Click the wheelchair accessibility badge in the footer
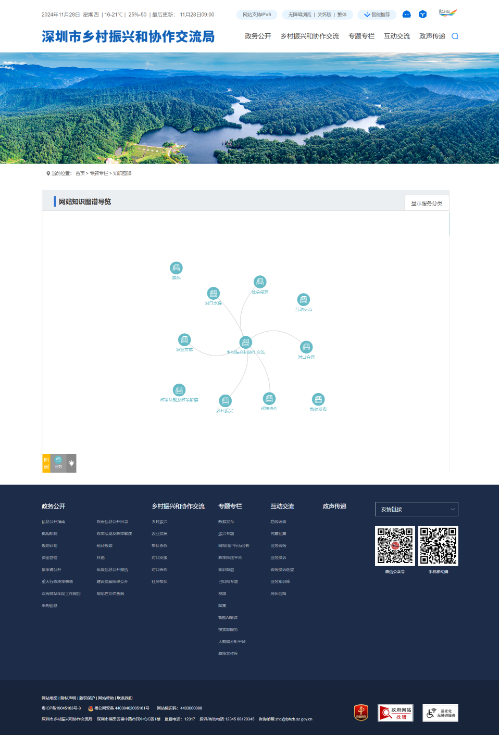 tap(440, 713)
